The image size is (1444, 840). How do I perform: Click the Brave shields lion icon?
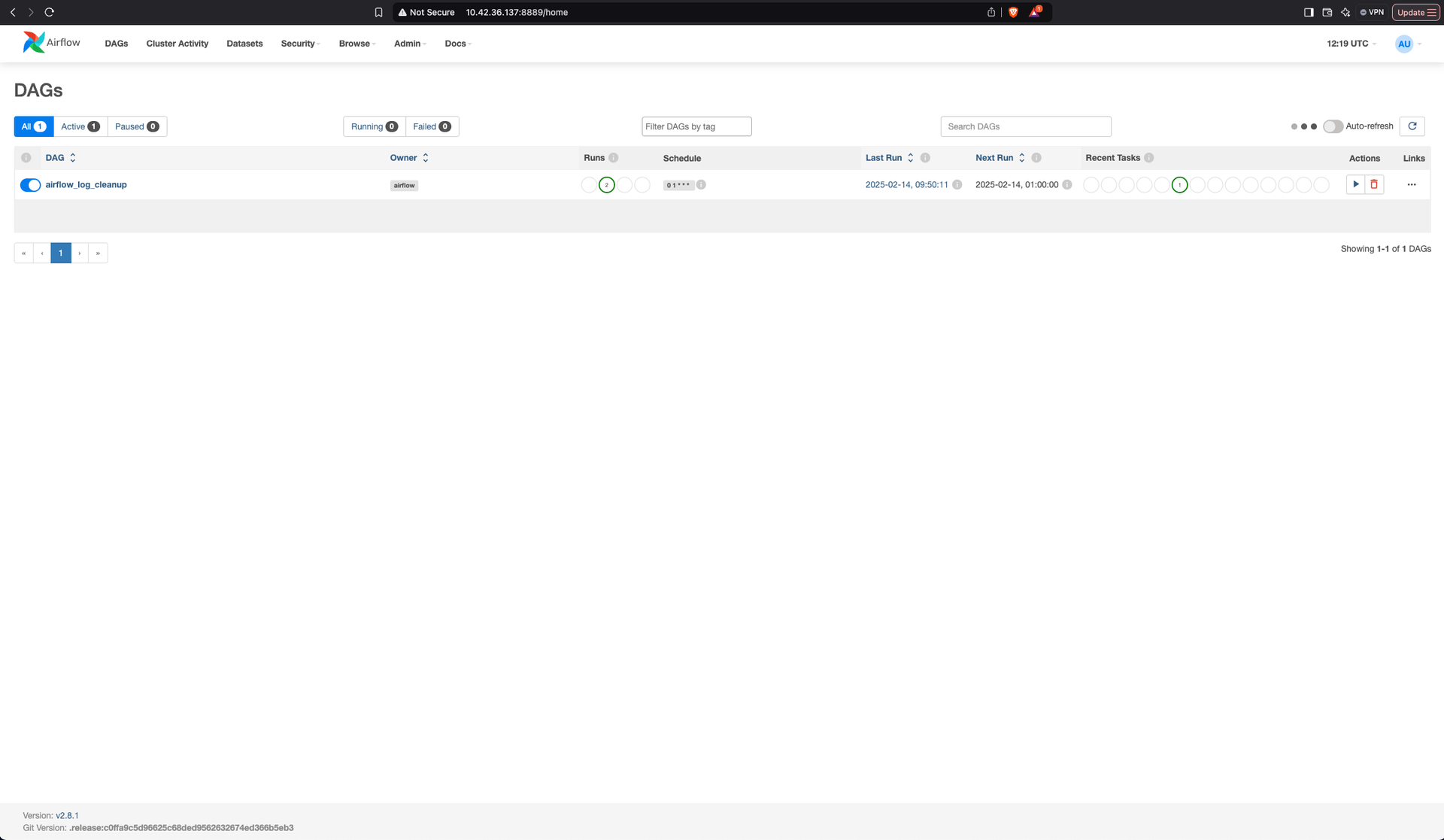click(x=1013, y=12)
